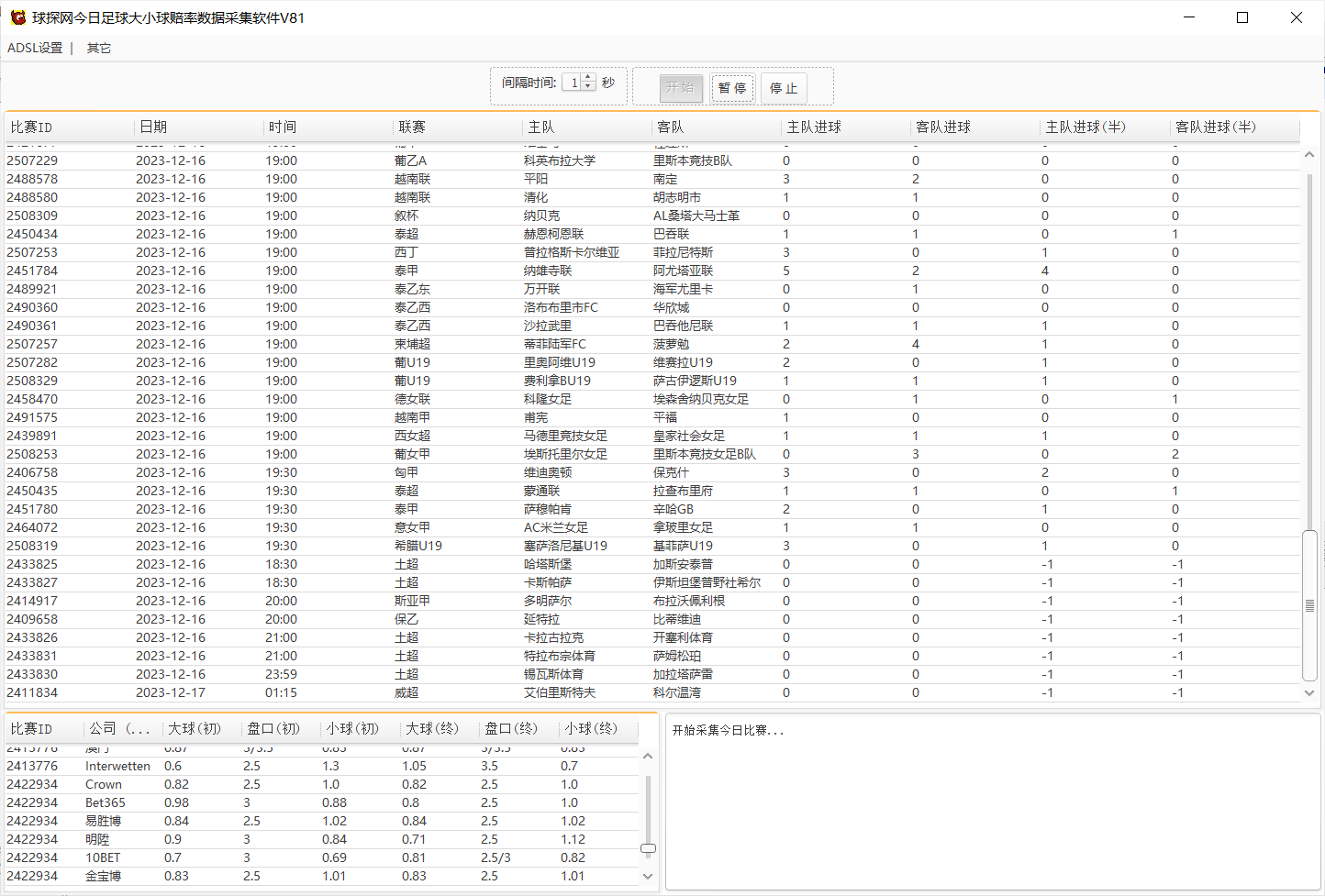Click the 开始 button
The width and height of the screenshot is (1325, 896).
pos(681,88)
